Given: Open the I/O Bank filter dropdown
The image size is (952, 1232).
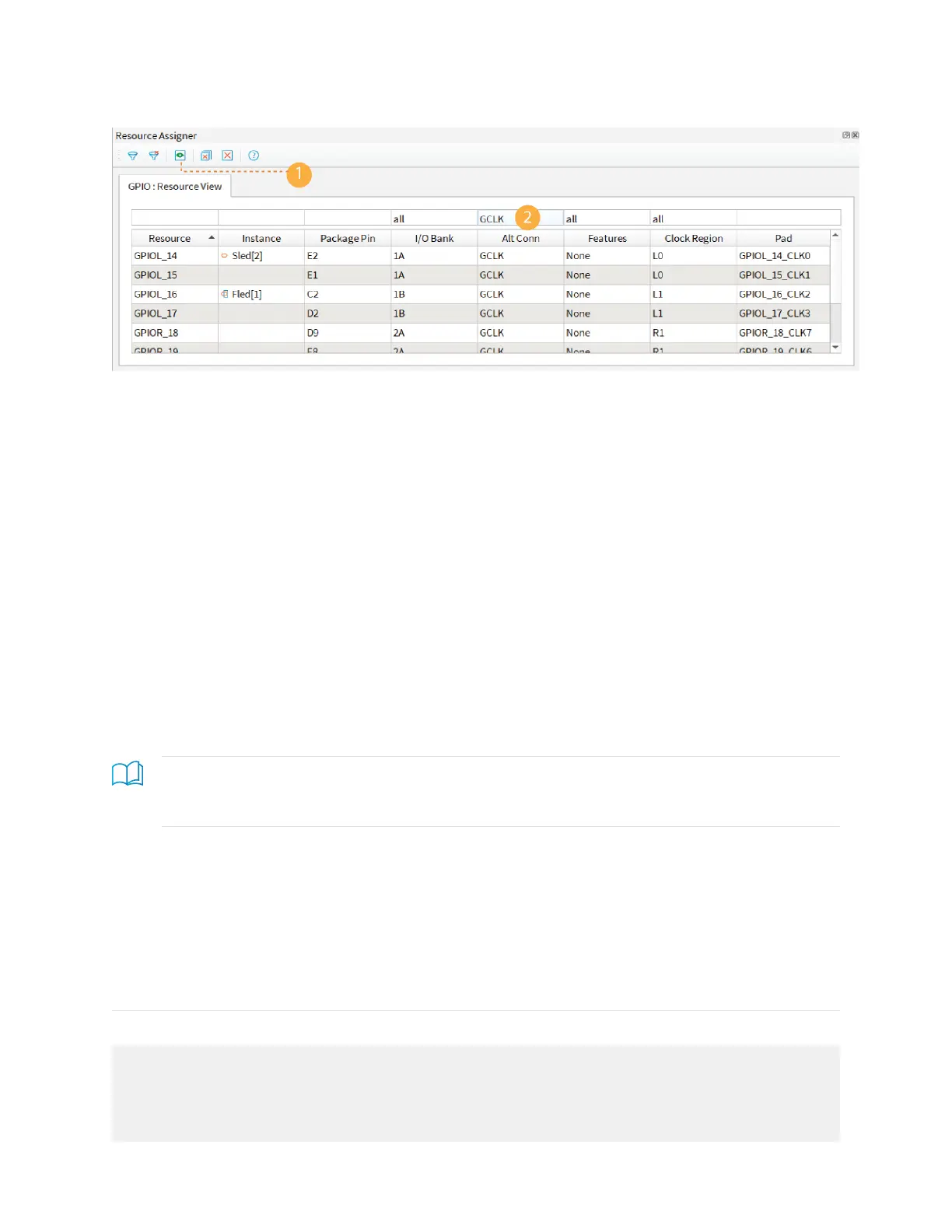Looking at the screenshot, I should point(434,218).
